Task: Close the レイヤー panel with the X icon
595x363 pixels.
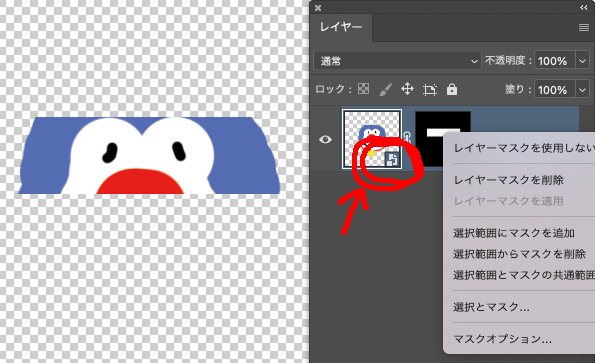Action: 318,8
